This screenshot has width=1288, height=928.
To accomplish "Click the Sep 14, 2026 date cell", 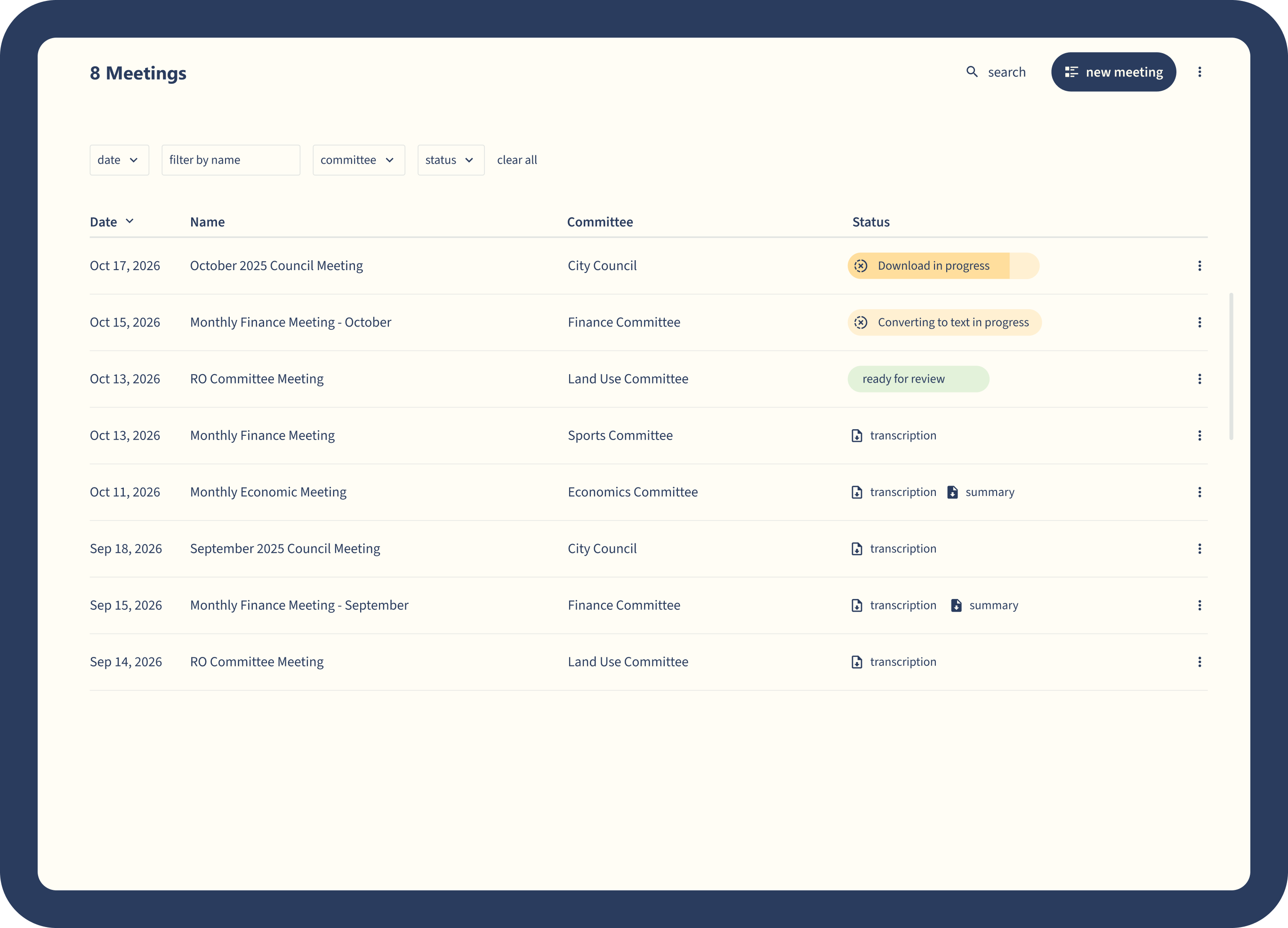I will 126,662.
